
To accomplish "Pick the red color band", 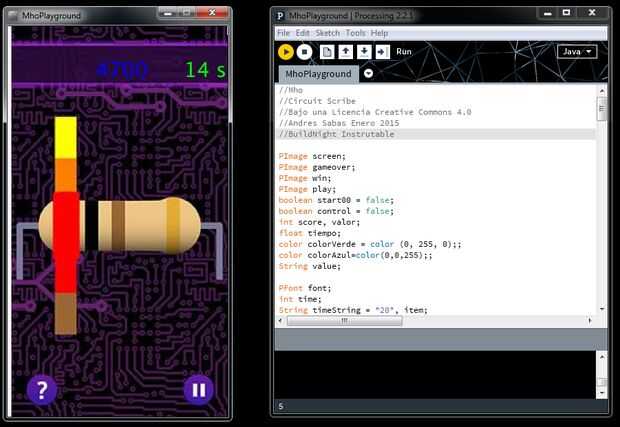I will pyautogui.click(x=66, y=243).
